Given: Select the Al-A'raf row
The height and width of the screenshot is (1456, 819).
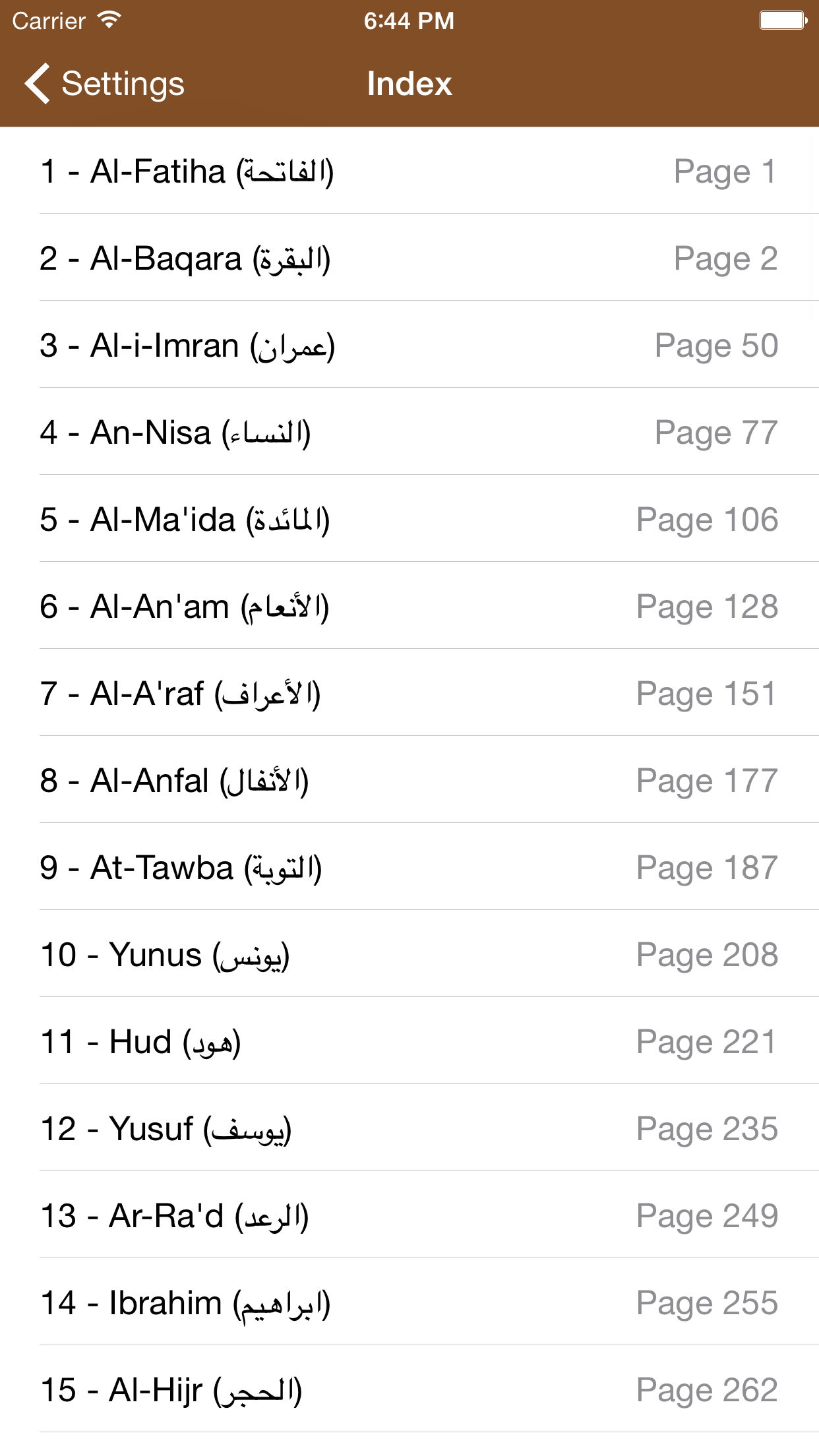Looking at the screenshot, I should (180, 694).
